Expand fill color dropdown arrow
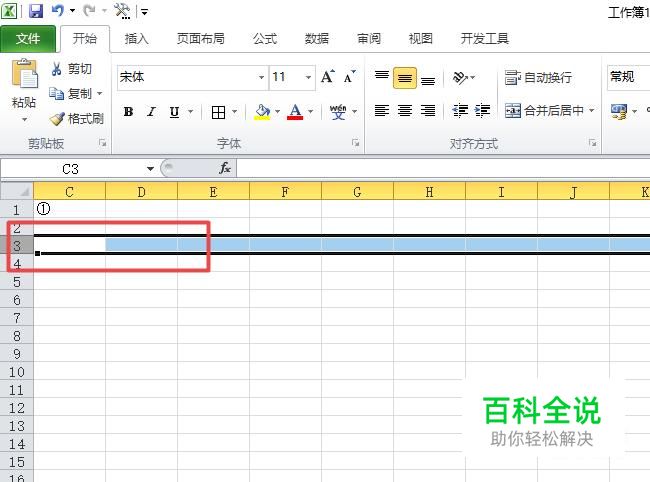The width and height of the screenshot is (650, 482). coord(277,111)
